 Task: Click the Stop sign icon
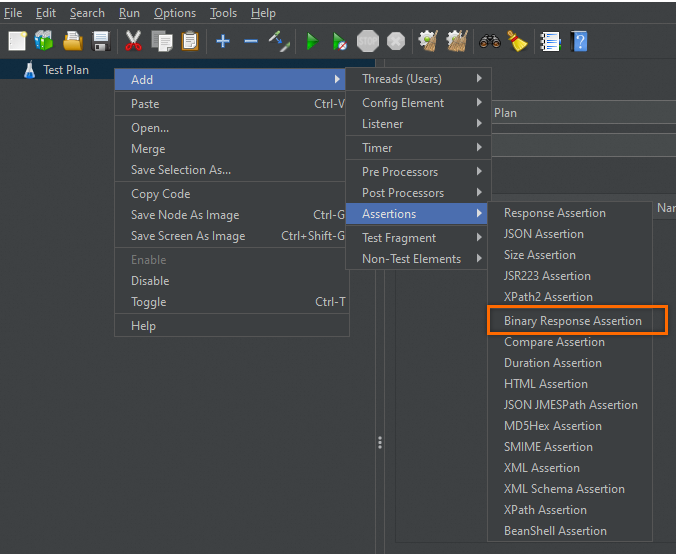click(x=368, y=41)
